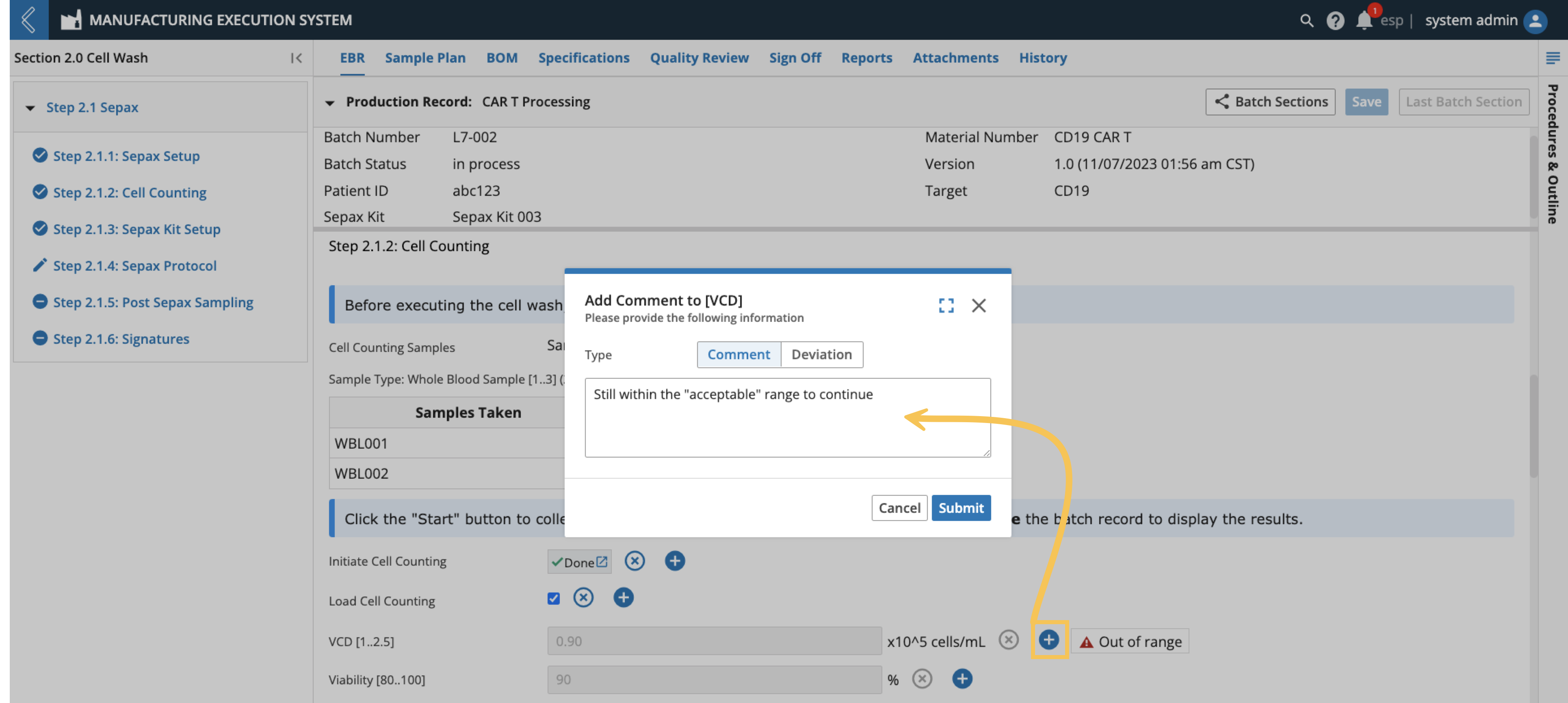Switch to the Sample Plan tab
The image size is (1568, 703).
(425, 58)
